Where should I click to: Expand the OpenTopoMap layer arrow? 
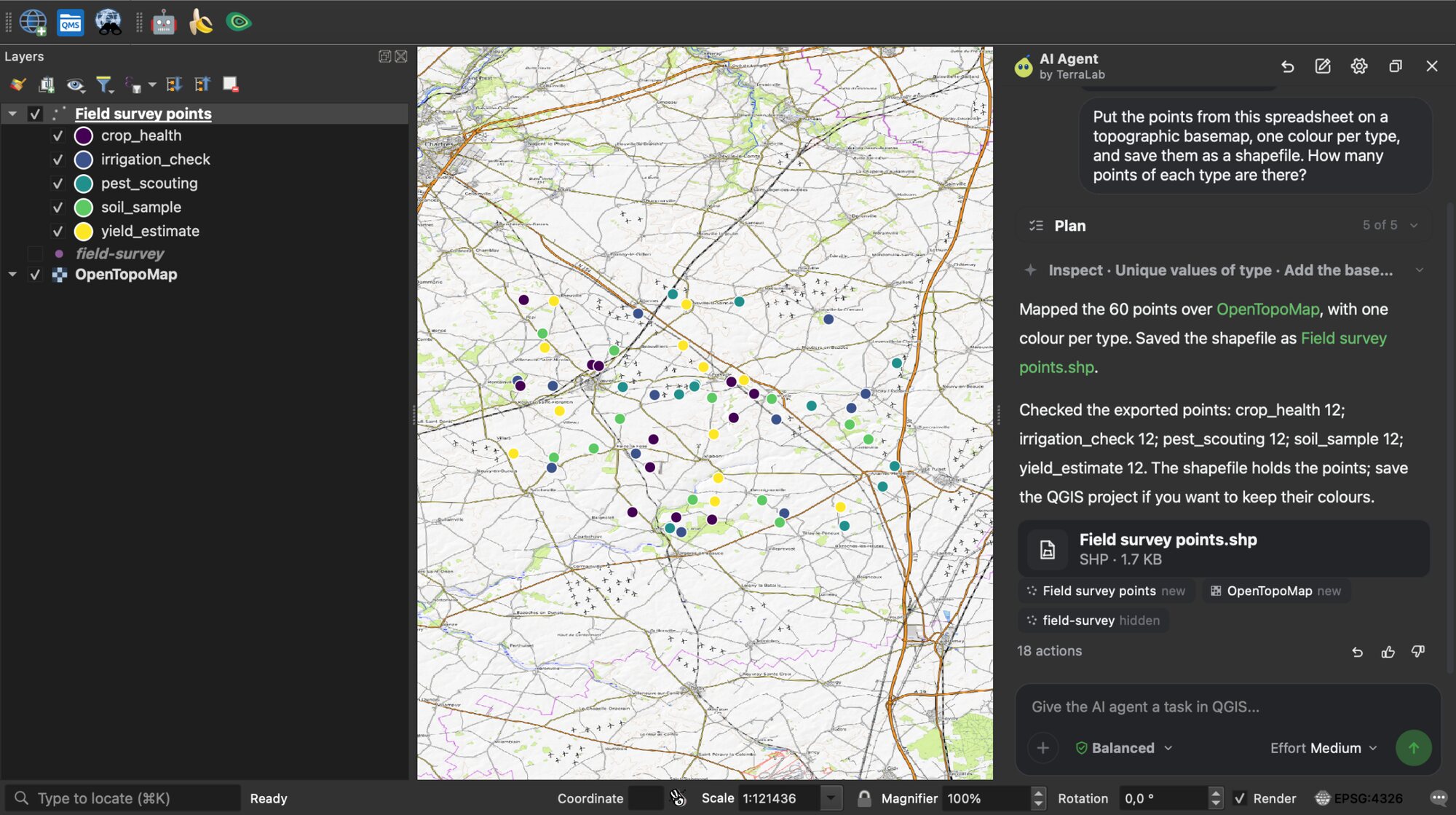[12, 275]
